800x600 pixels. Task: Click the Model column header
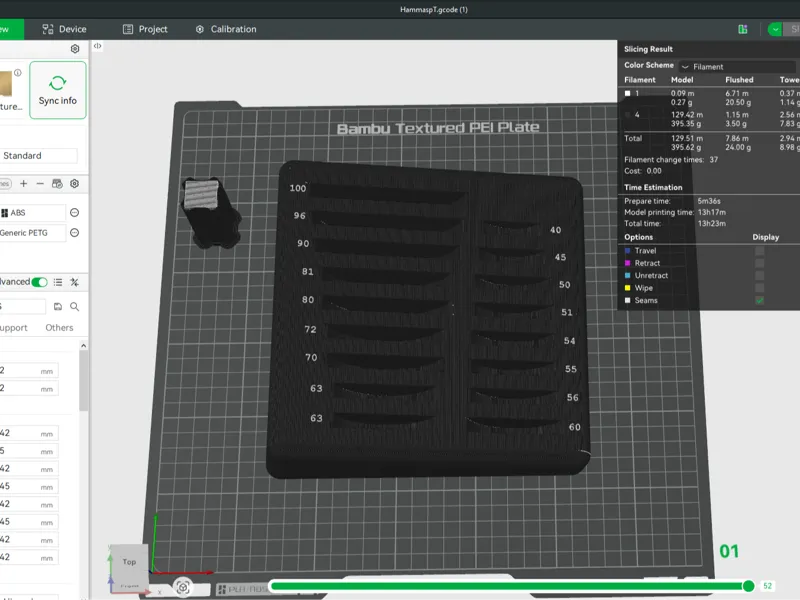point(682,80)
